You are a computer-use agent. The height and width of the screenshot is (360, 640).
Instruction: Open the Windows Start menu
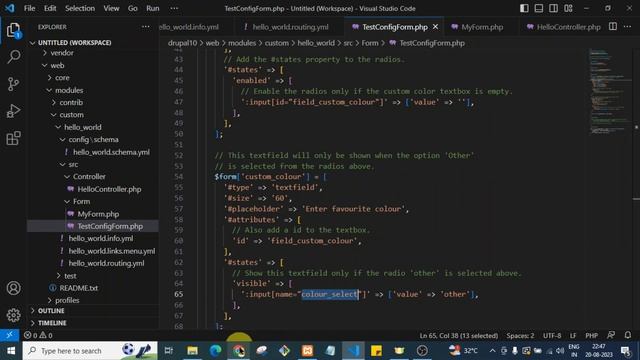point(11,351)
